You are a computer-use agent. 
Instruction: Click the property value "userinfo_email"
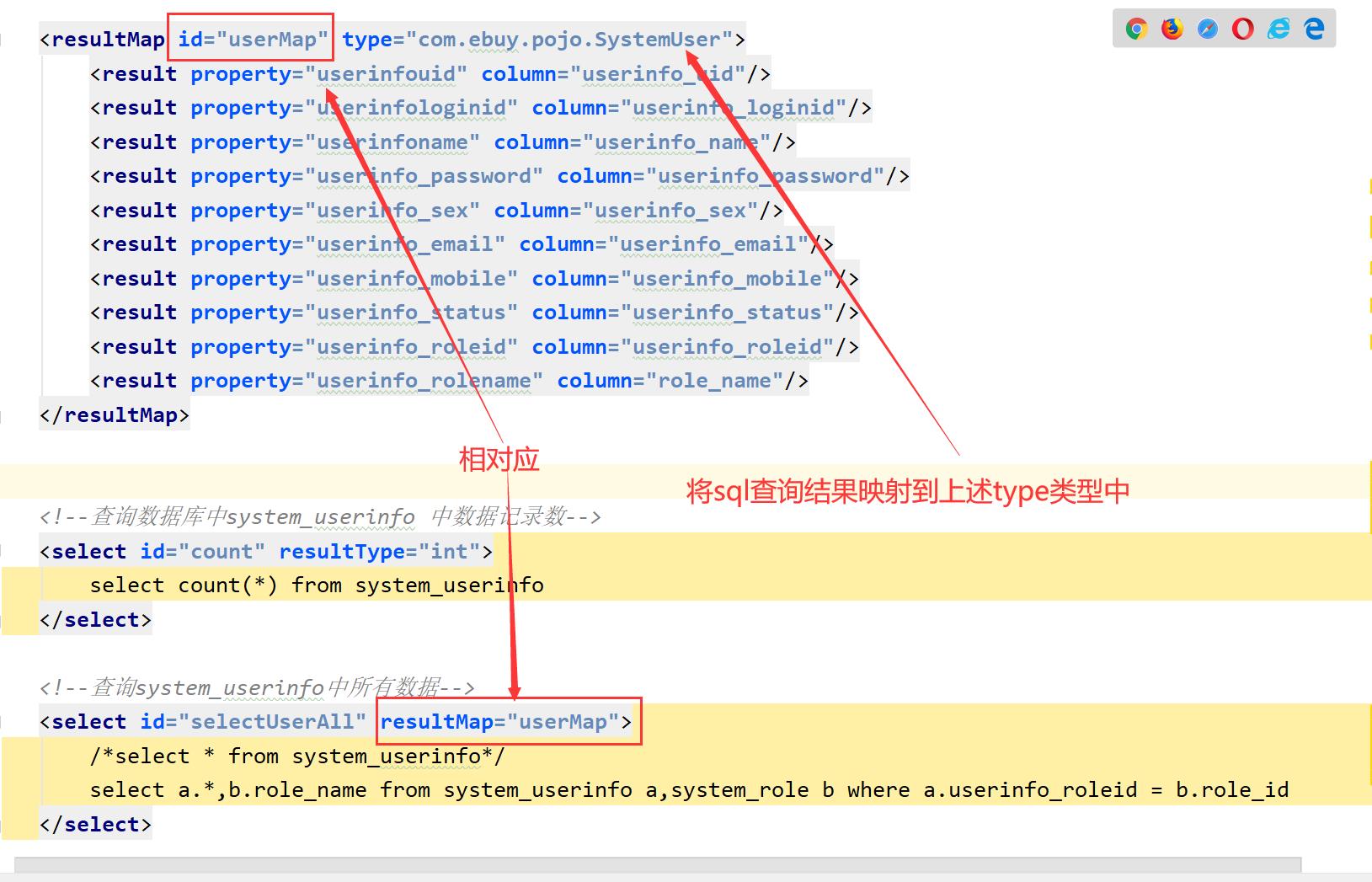[405, 244]
